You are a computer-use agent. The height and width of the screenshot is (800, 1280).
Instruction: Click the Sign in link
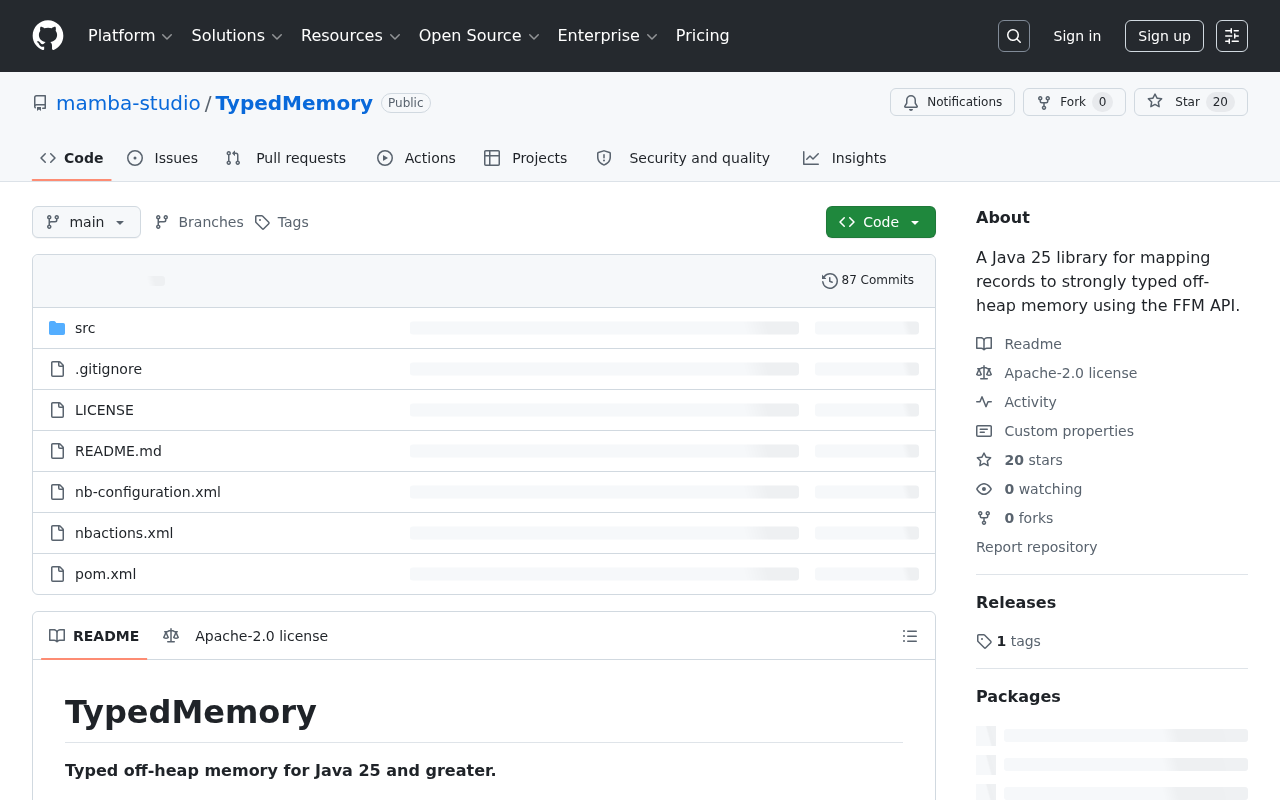click(x=1077, y=36)
